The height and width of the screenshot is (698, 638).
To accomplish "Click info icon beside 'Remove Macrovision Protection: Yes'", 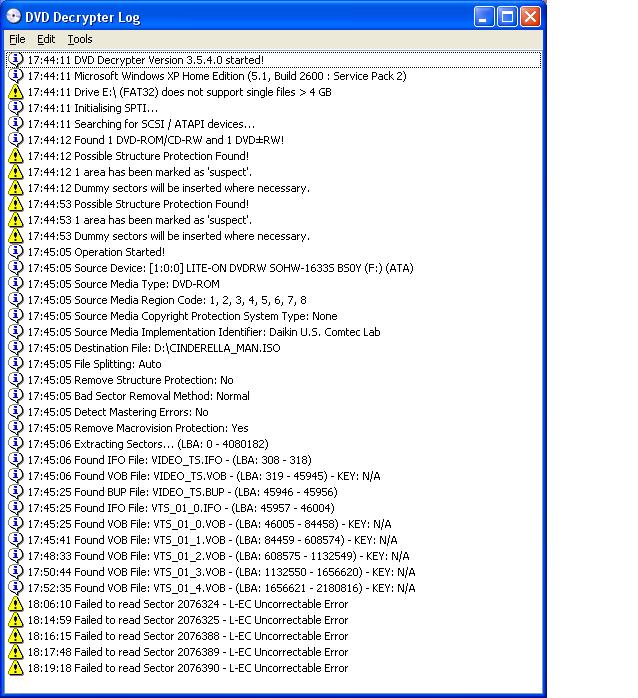I will pyautogui.click(x=16, y=428).
